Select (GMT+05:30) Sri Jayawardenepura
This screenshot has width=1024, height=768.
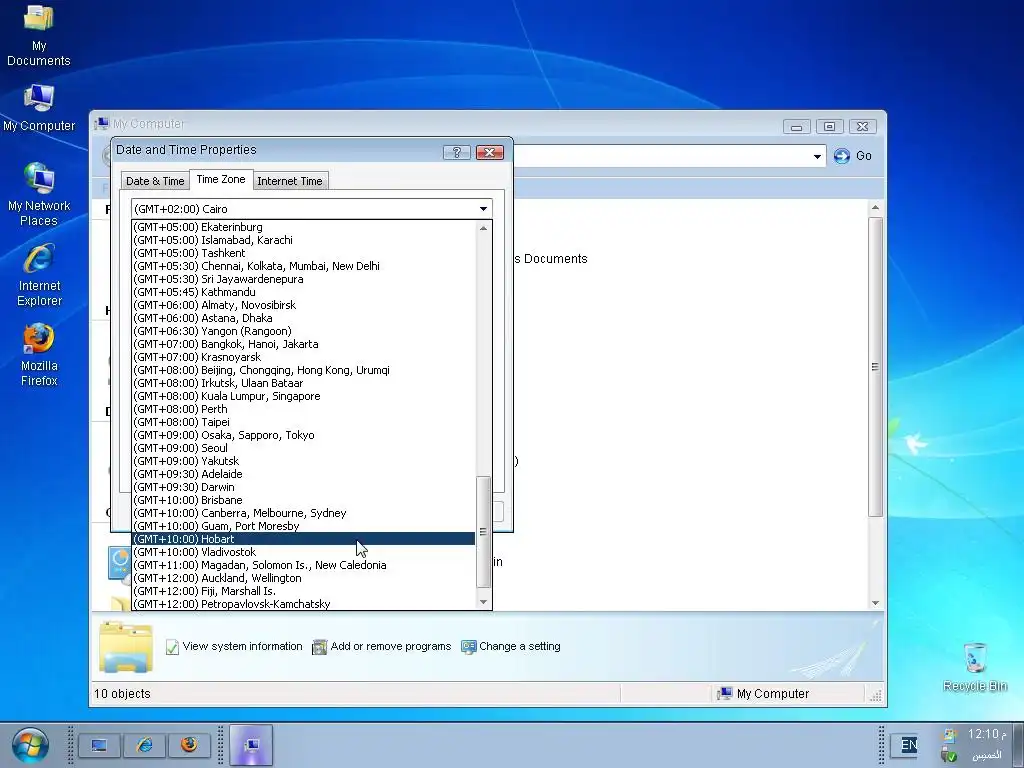[304, 280]
